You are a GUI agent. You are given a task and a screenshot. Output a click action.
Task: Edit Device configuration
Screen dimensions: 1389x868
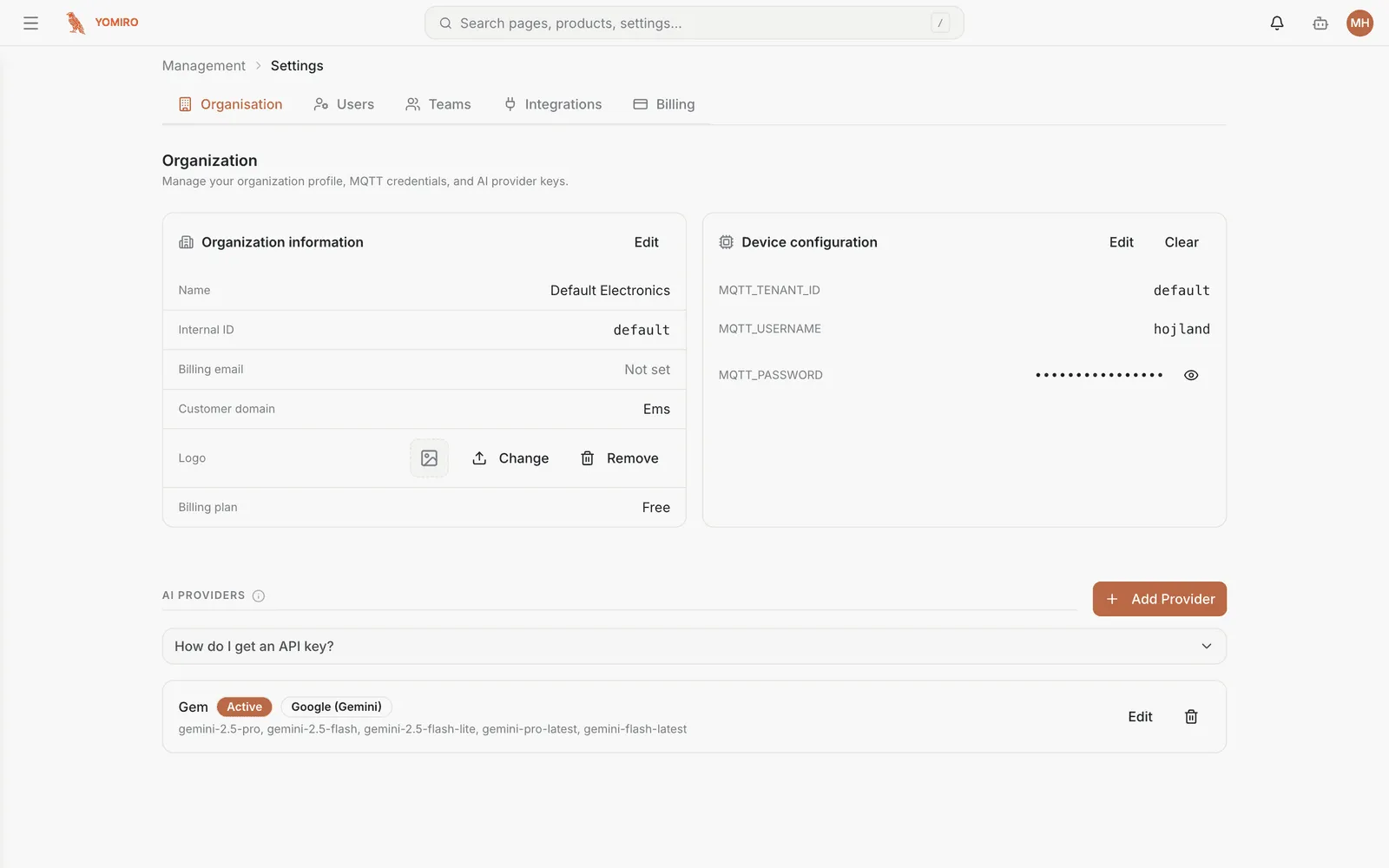1121,242
